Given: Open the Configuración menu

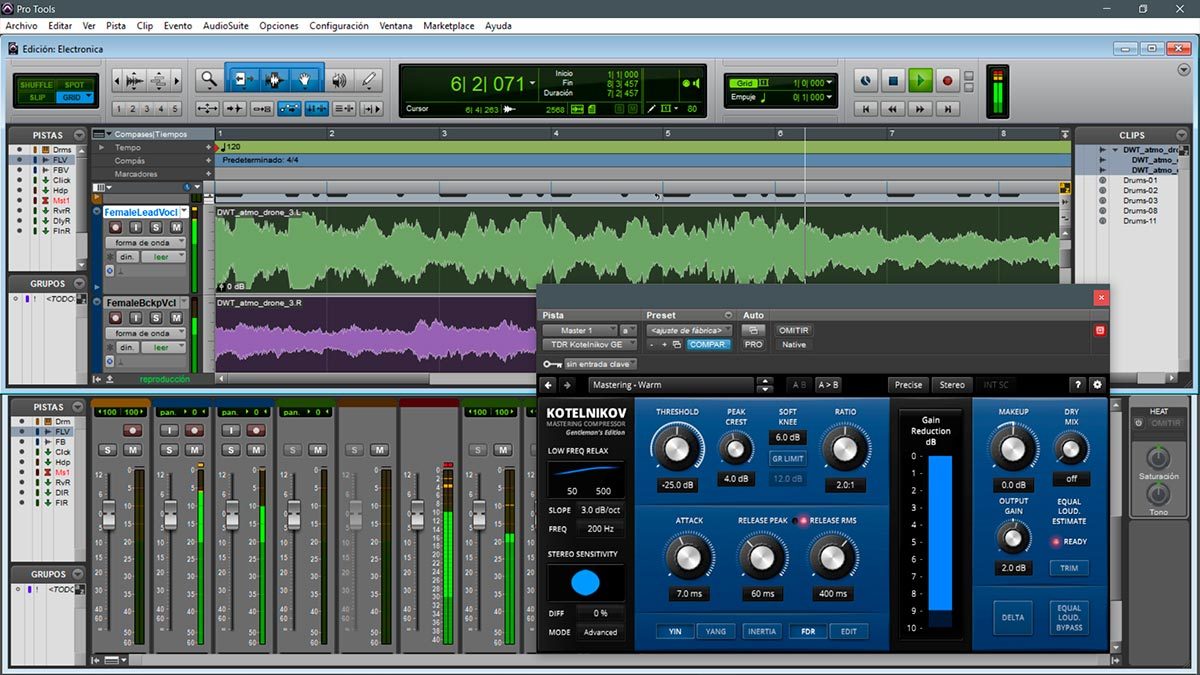Looking at the screenshot, I should point(339,25).
